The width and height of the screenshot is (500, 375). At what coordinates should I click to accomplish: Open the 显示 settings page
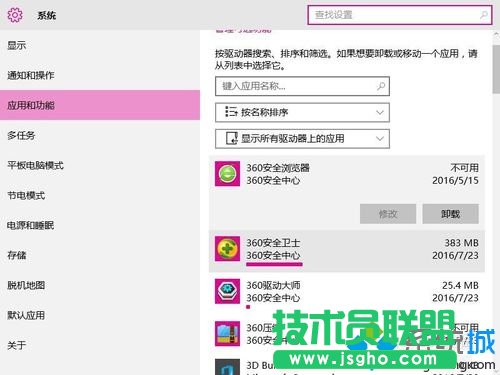click(100, 45)
